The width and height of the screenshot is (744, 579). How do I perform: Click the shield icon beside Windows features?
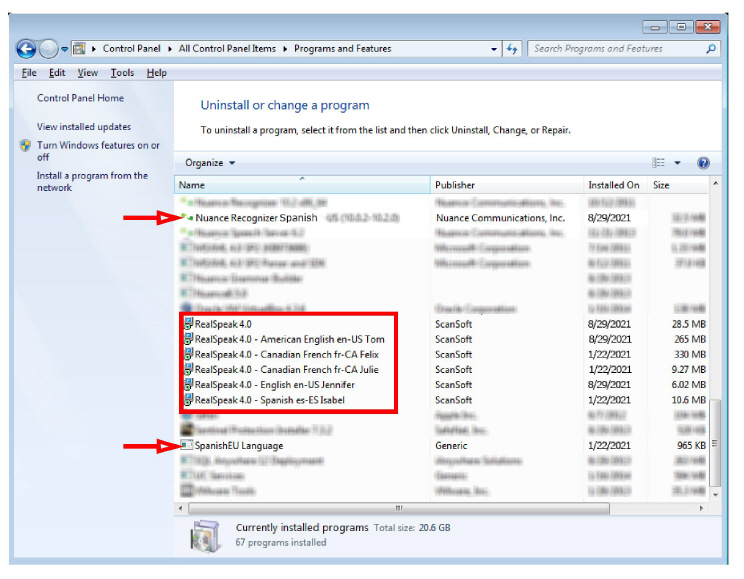point(26,145)
